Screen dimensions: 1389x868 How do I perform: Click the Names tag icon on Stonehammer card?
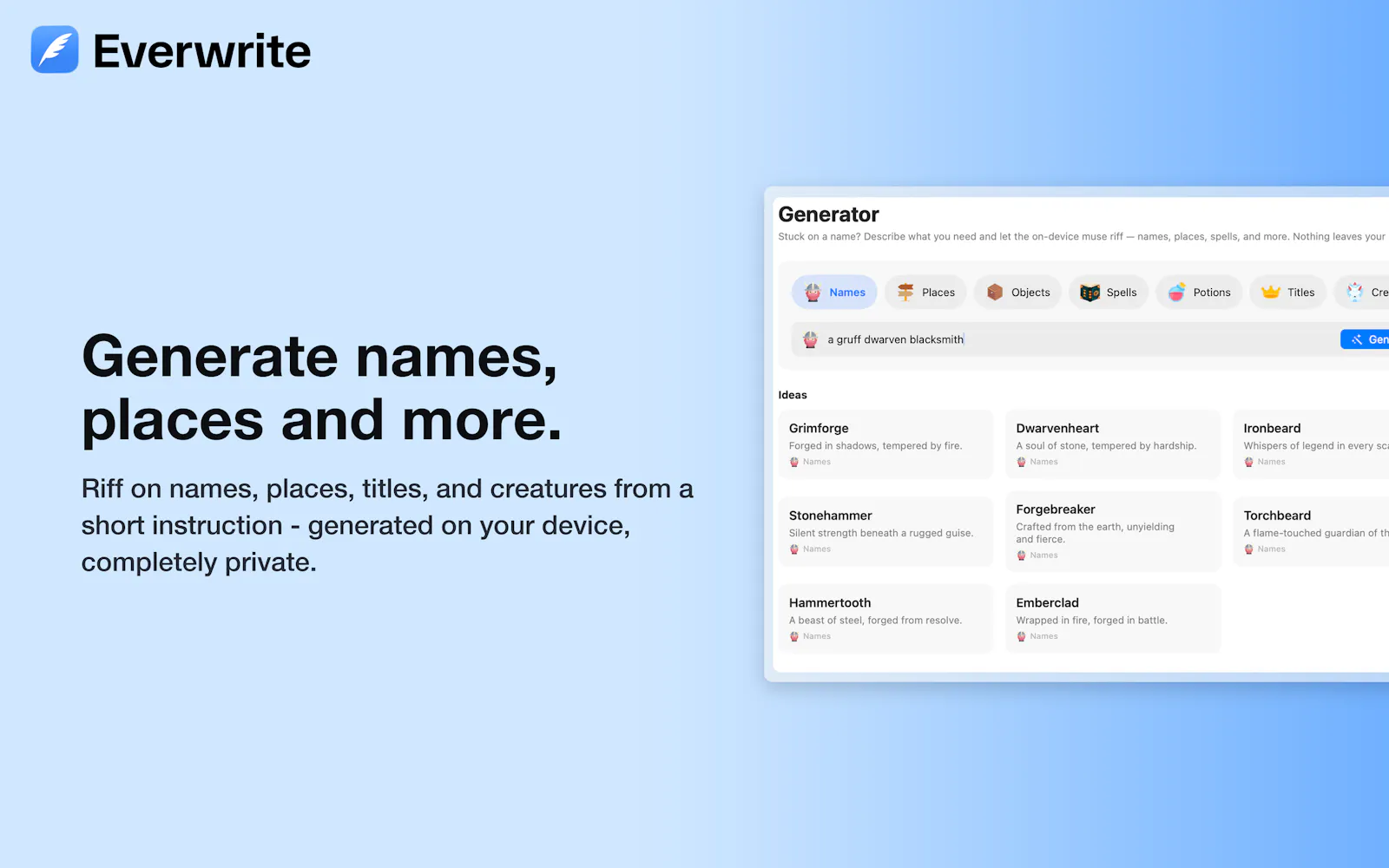pyautogui.click(x=794, y=549)
